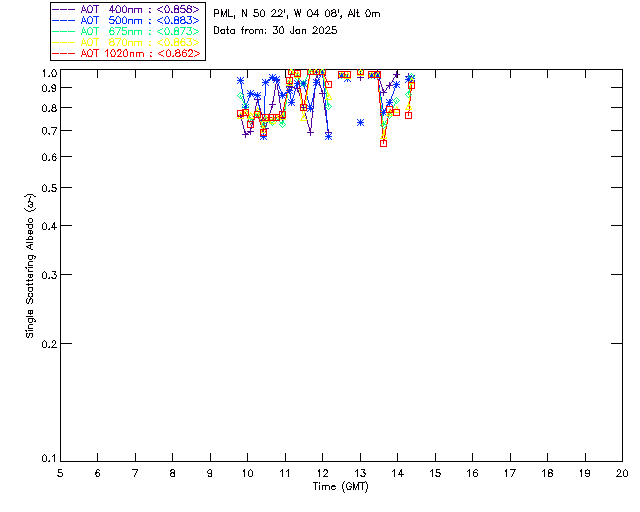Click the lowest red square marker near 13.6 GMT
Viewport: 640px width, 512px height.
coord(383,143)
